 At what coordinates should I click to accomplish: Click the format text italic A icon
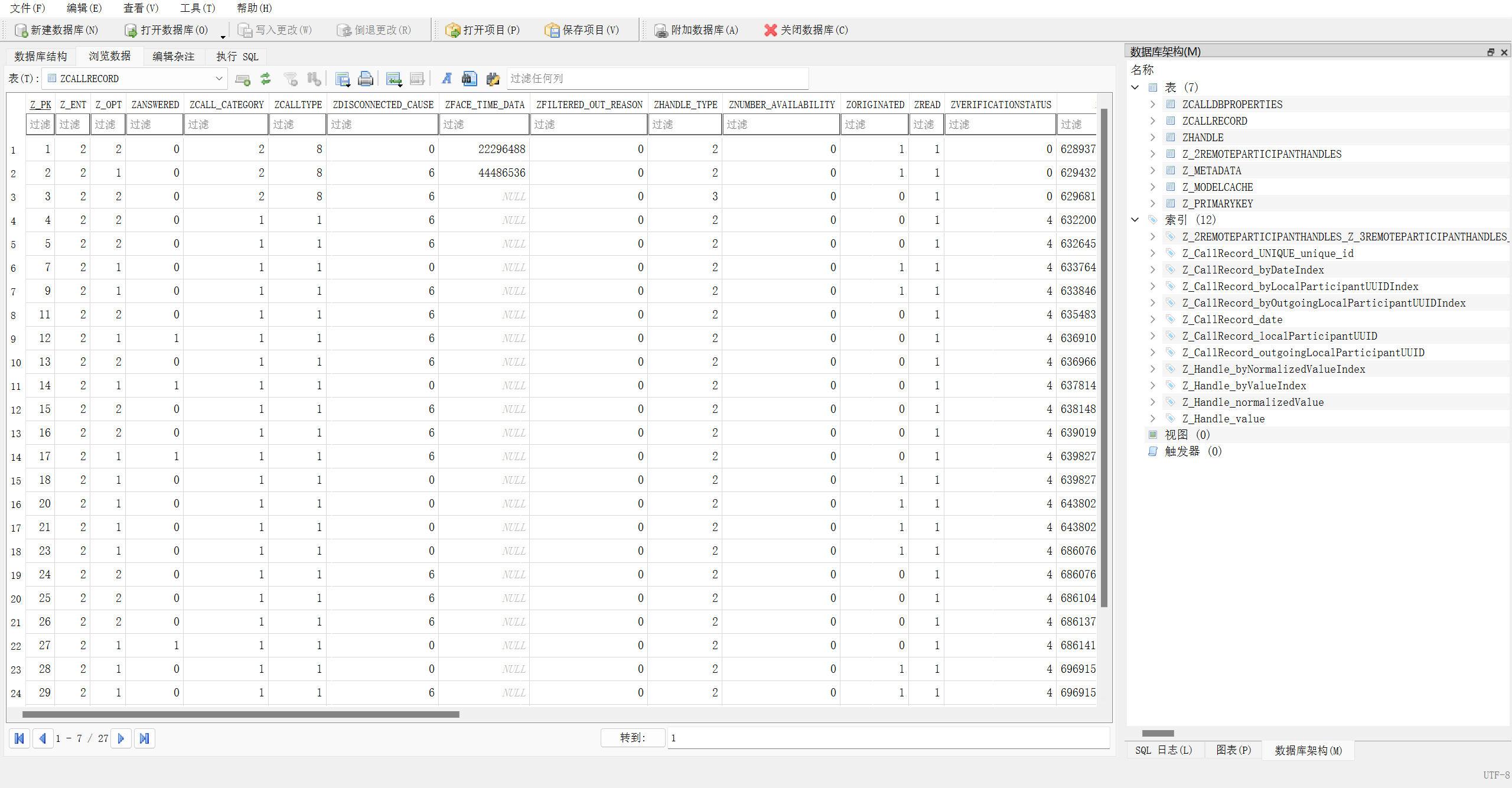click(x=447, y=79)
